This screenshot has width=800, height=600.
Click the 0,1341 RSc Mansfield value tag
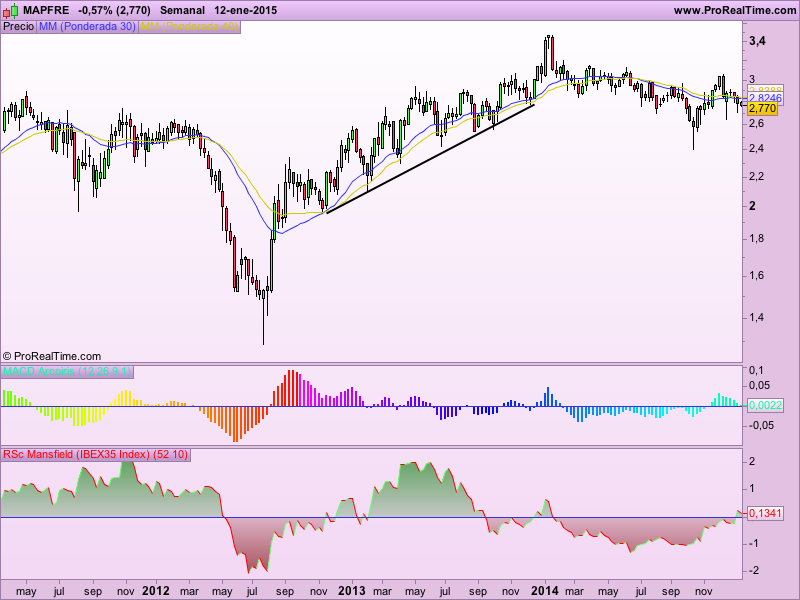click(765, 513)
